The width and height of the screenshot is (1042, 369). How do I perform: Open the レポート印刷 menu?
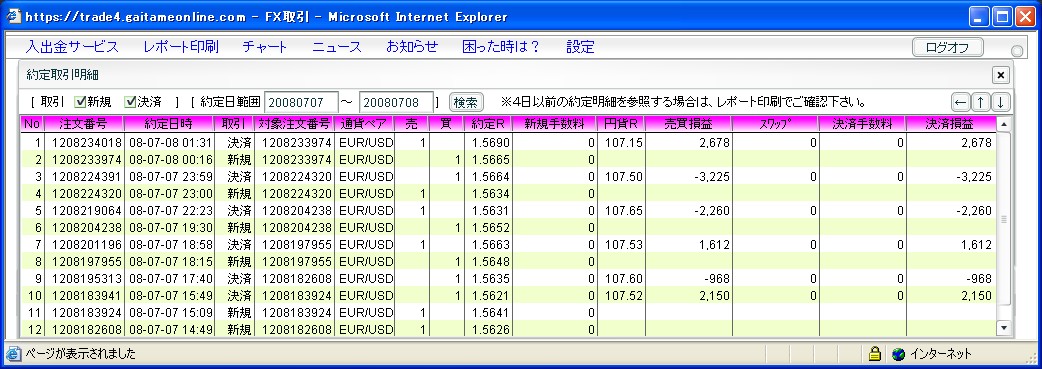(181, 47)
